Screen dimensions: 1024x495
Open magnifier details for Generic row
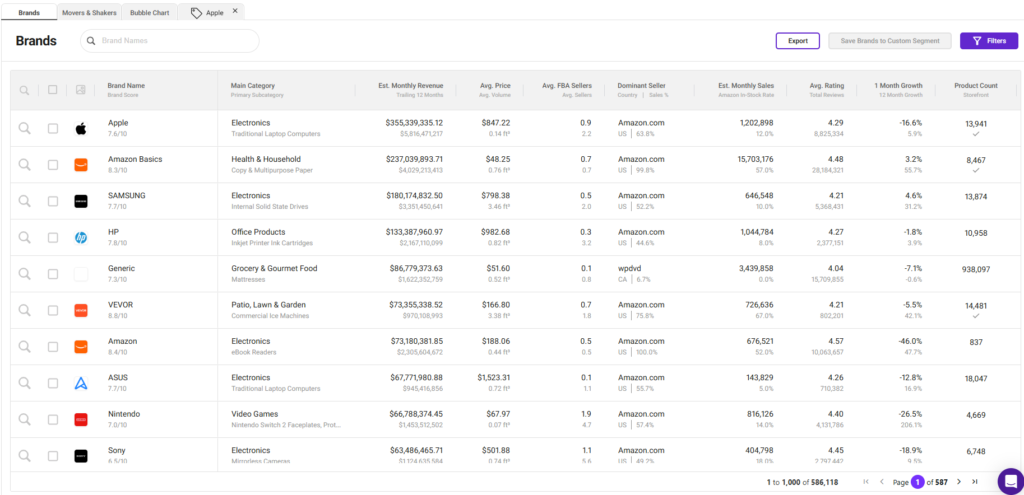point(24,274)
